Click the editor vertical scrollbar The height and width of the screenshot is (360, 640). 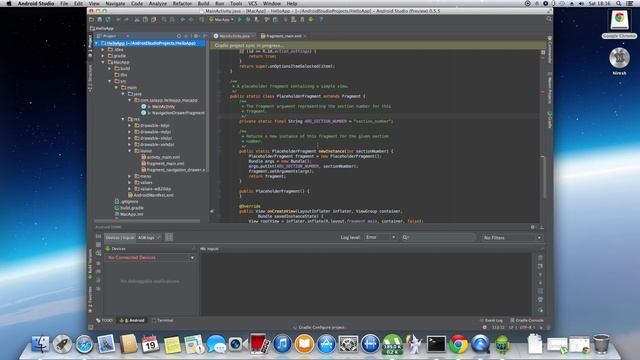(x=544, y=177)
